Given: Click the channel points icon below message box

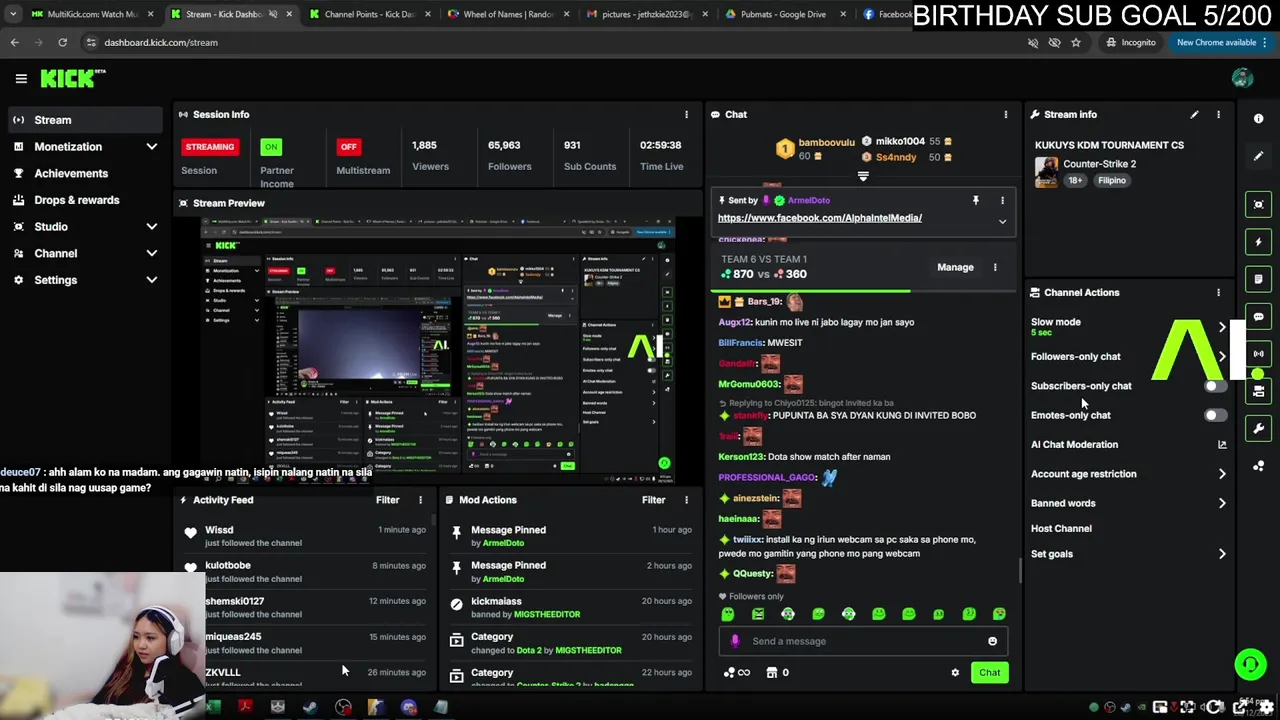Looking at the screenshot, I should click(736, 673).
